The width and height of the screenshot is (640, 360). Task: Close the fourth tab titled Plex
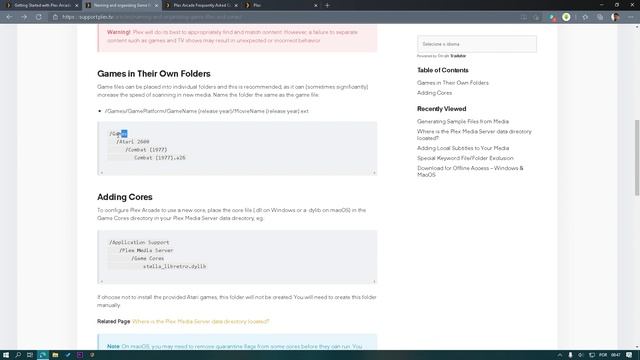(x=316, y=5)
